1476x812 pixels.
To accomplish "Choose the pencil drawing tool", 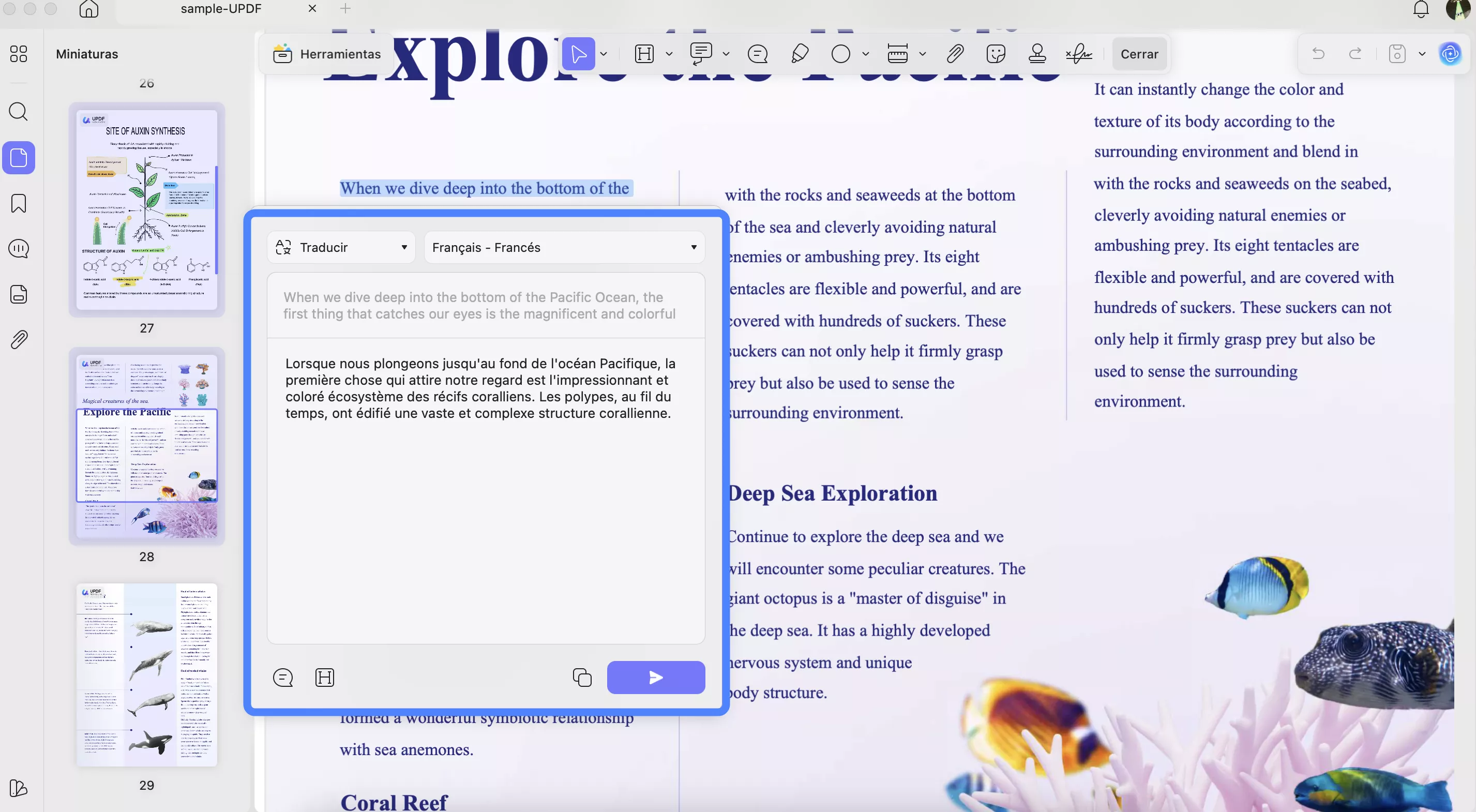I will (800, 54).
